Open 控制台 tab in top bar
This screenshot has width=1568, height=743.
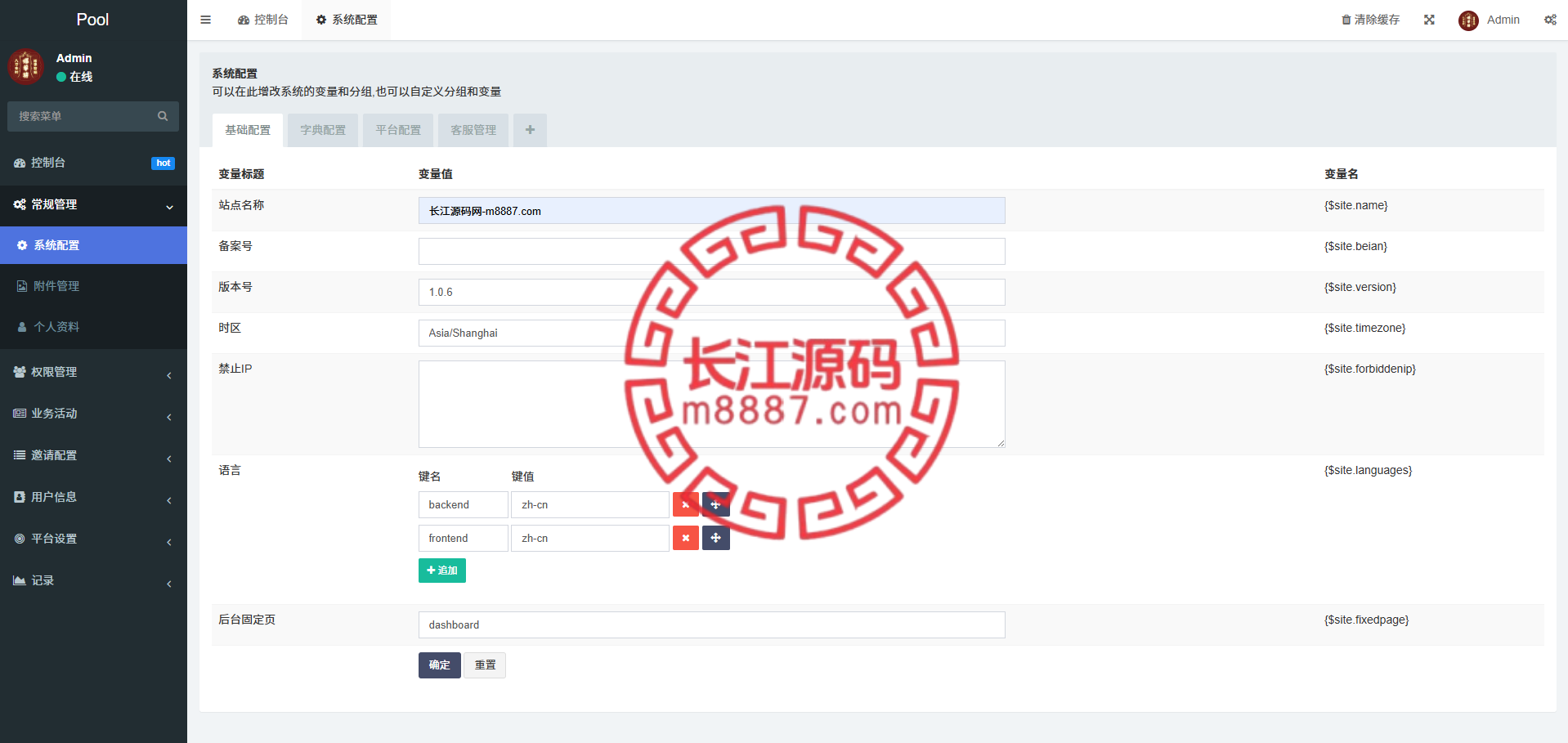263,20
